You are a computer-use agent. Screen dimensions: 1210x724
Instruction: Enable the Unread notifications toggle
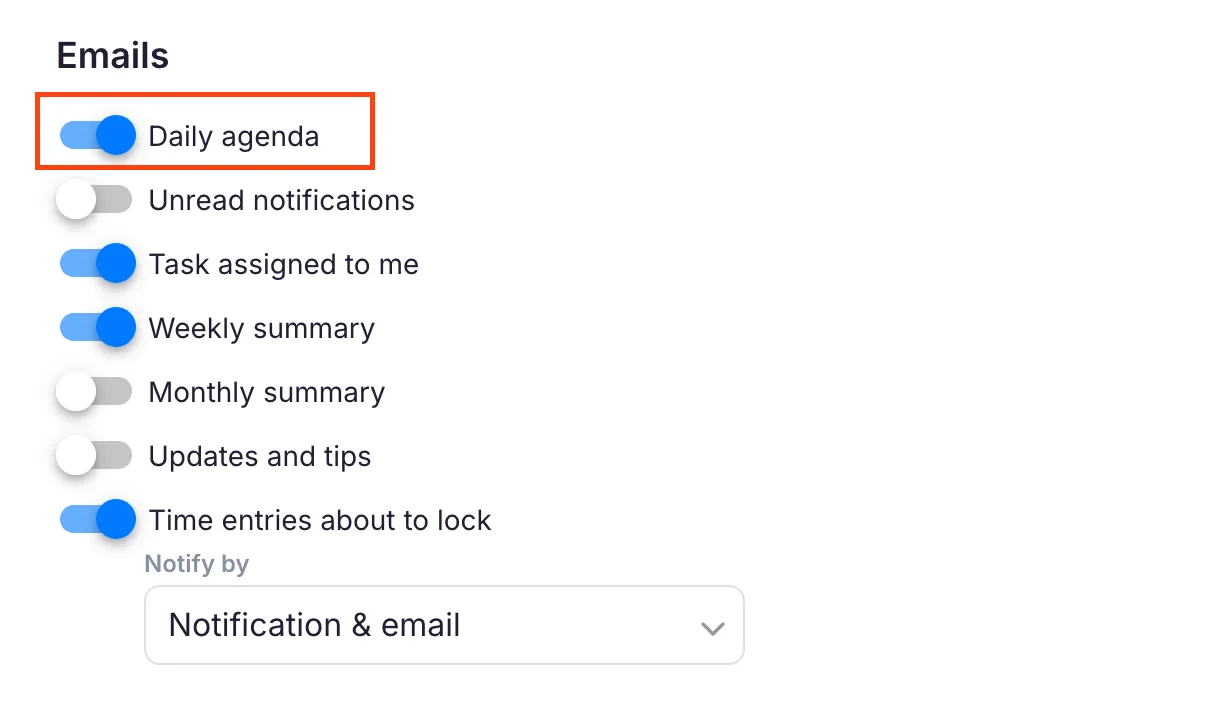click(94, 200)
